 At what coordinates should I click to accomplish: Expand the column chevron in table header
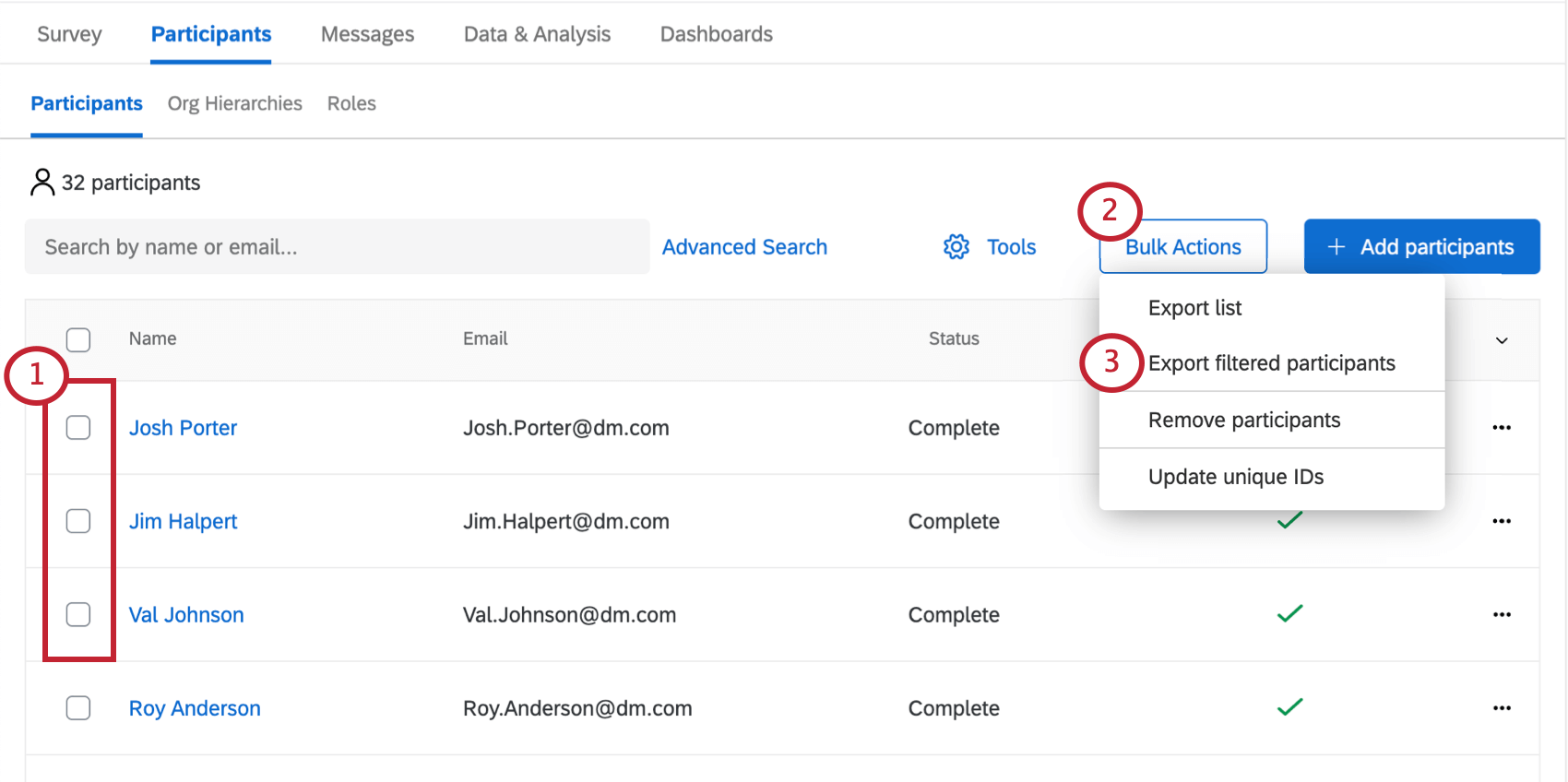tap(1502, 340)
